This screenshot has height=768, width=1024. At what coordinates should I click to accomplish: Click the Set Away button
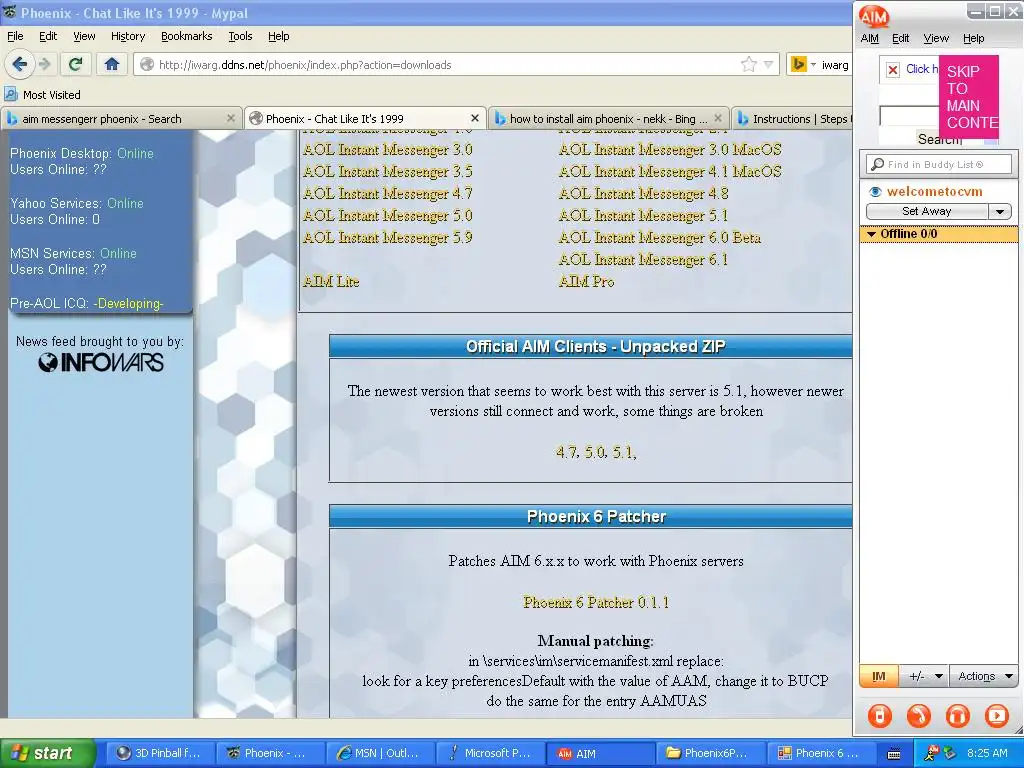(927, 211)
